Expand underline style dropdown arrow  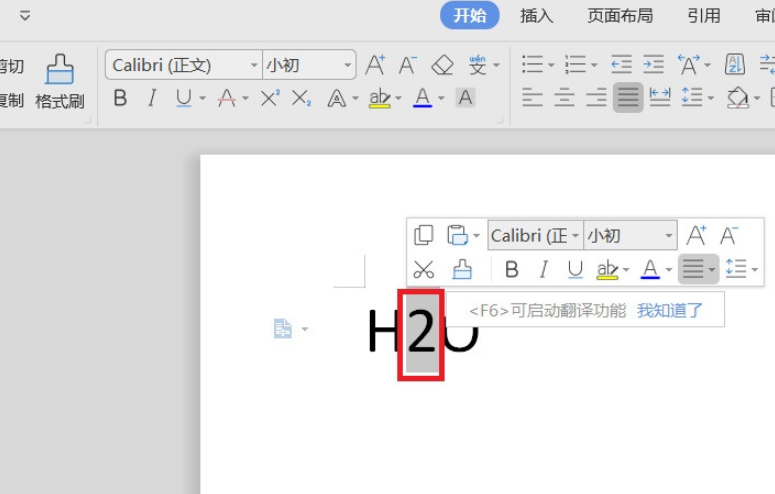[x=202, y=98]
